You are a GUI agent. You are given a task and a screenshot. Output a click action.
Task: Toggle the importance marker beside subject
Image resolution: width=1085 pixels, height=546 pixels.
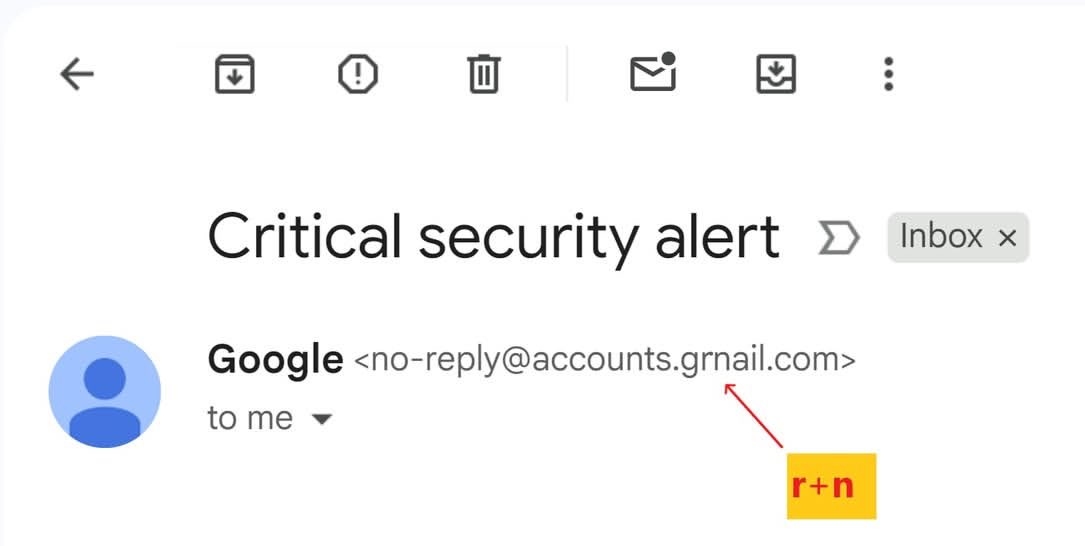point(838,238)
